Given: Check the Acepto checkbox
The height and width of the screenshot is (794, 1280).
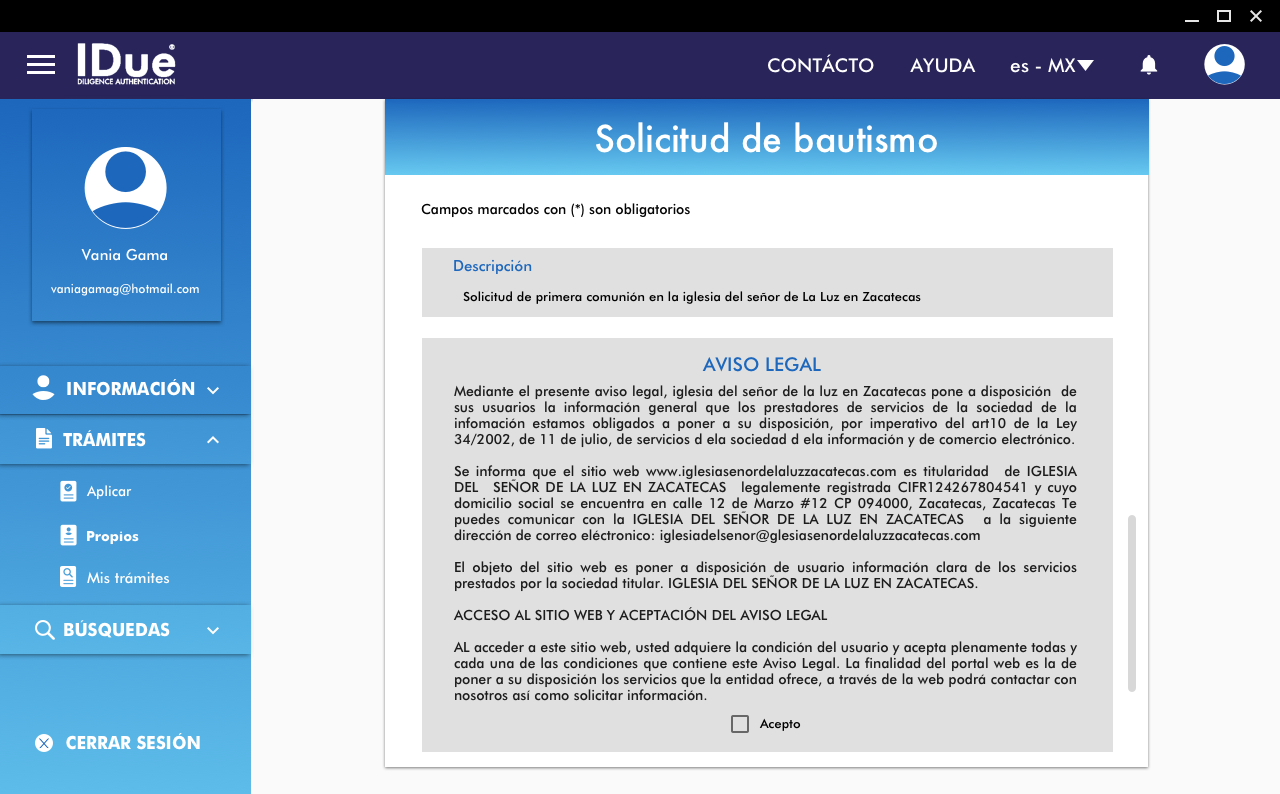Looking at the screenshot, I should 740,724.
